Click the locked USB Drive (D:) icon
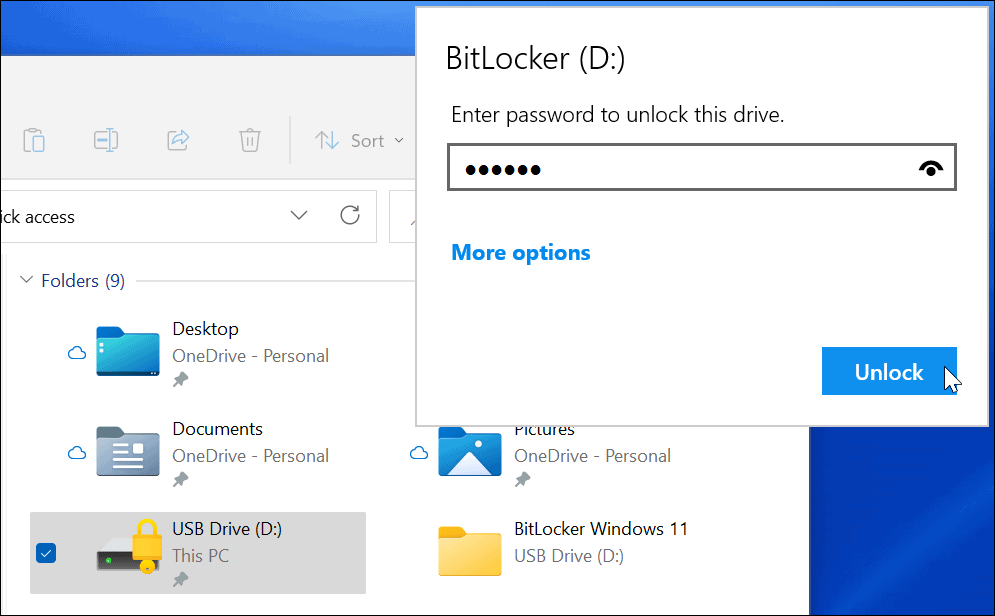 [127, 552]
